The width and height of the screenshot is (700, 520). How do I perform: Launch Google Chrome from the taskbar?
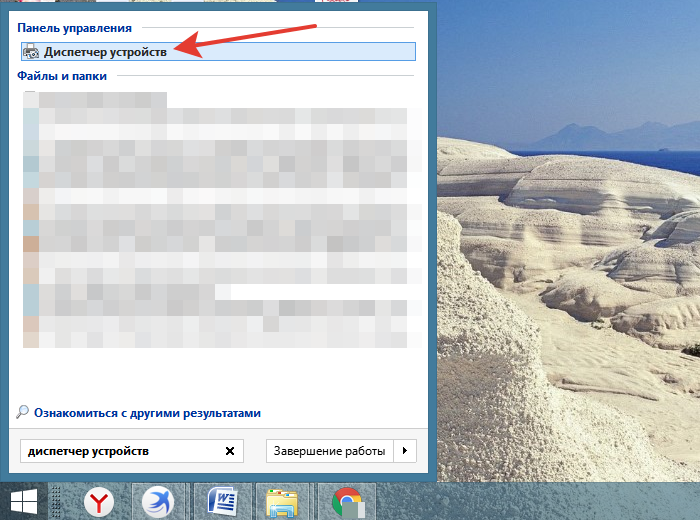tap(346, 502)
